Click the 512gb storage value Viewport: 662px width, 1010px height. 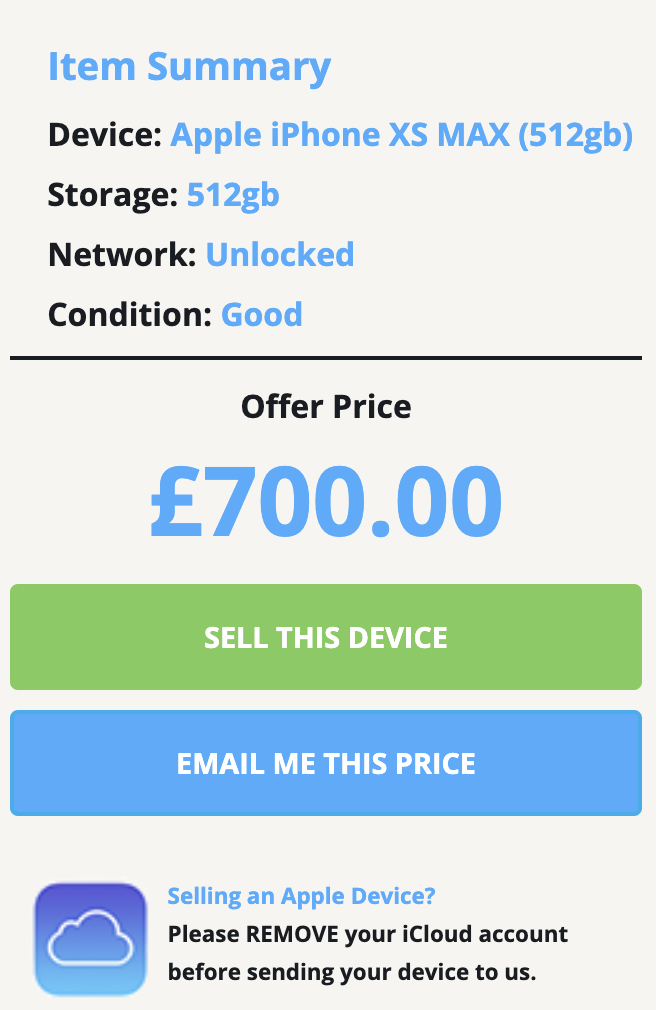pos(233,195)
